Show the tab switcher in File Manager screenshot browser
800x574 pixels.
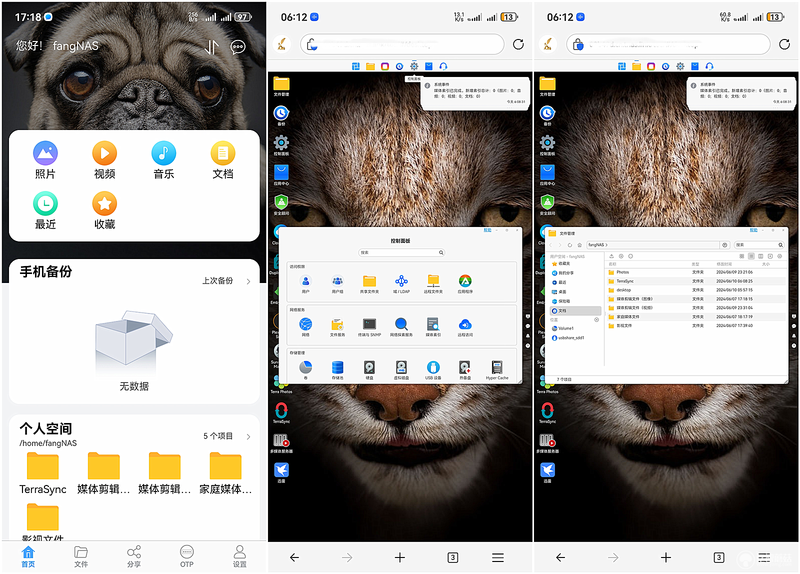[x=719, y=558]
